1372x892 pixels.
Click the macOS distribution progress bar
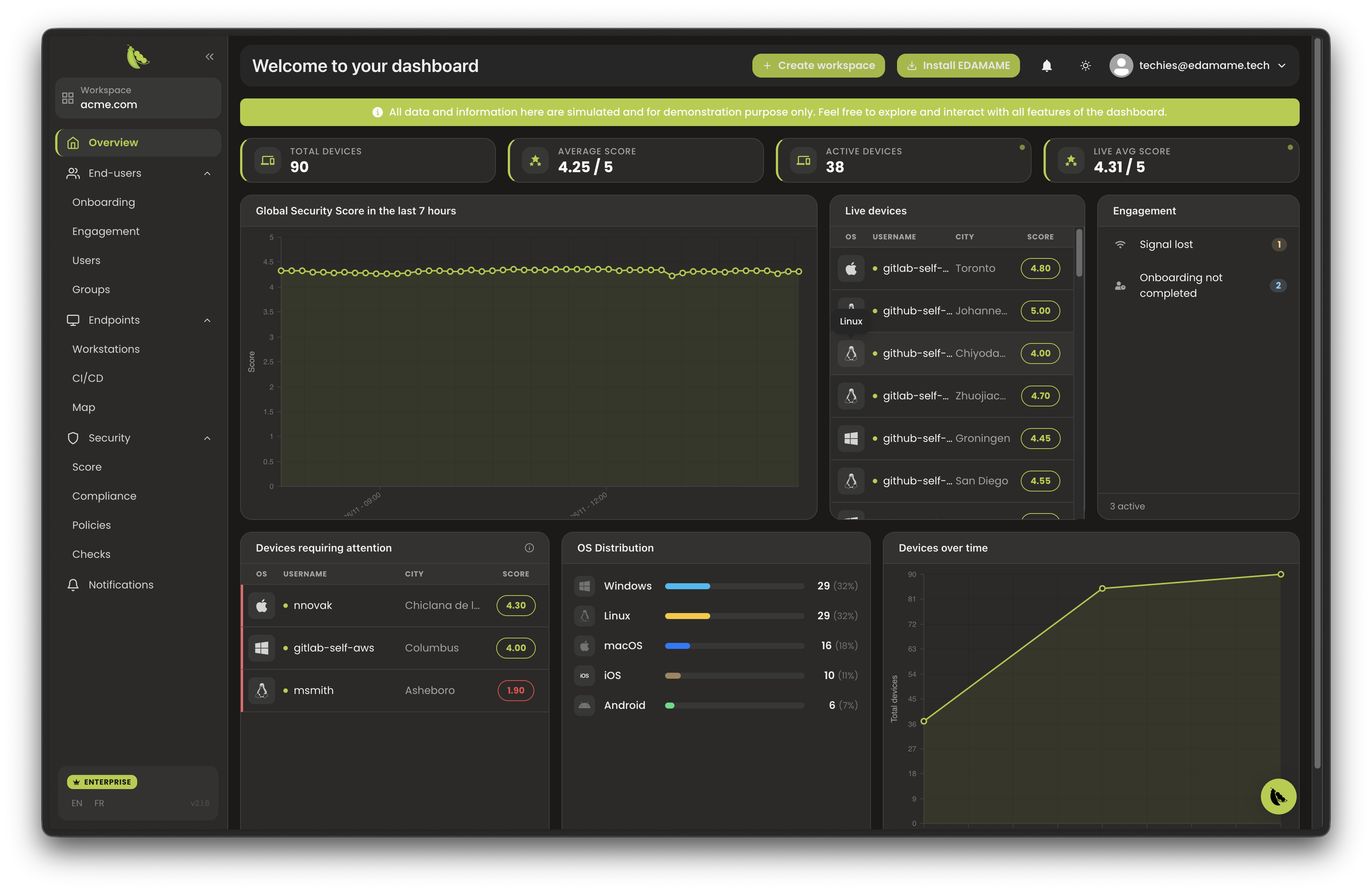click(x=734, y=646)
